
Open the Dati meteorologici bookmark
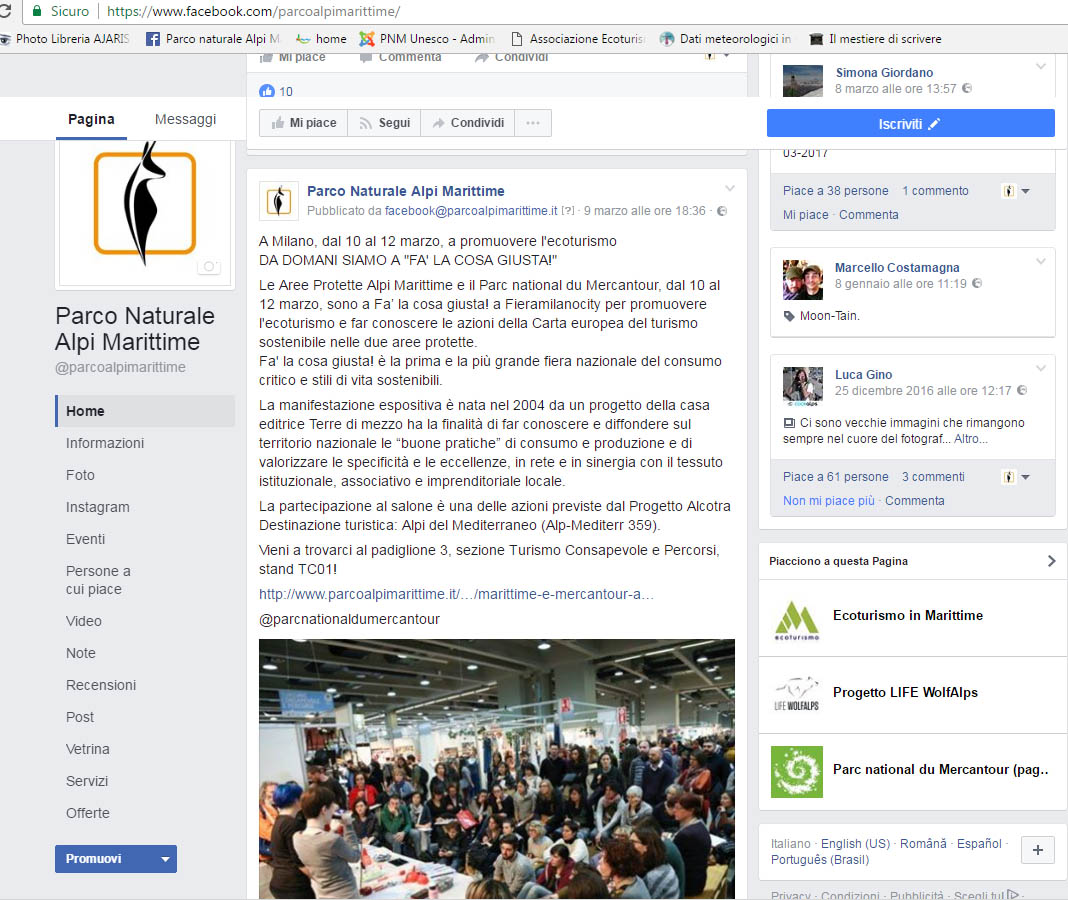pyautogui.click(x=725, y=39)
